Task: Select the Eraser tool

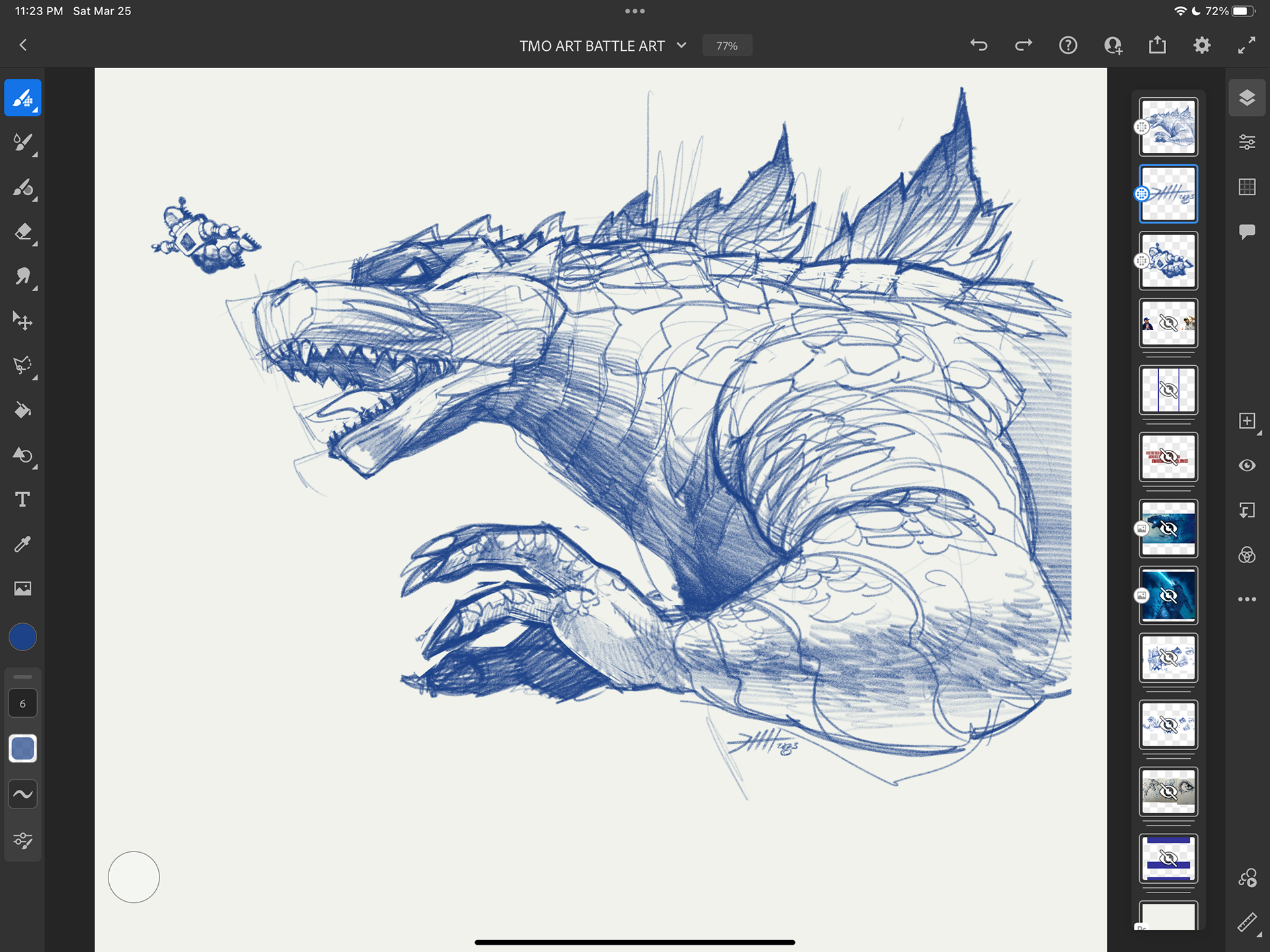Action: point(22,232)
